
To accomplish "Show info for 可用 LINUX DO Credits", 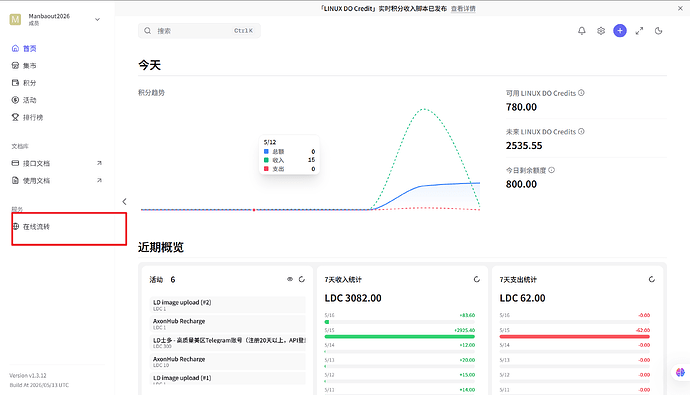I will pos(581,93).
